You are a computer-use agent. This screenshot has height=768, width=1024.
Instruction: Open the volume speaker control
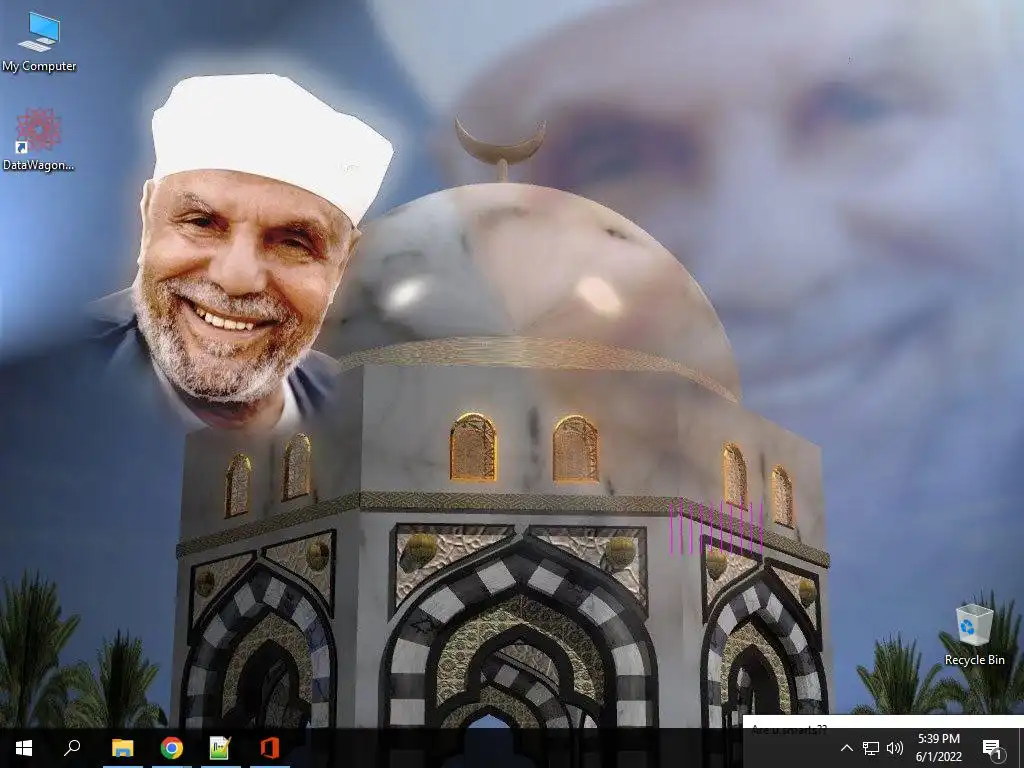point(895,748)
